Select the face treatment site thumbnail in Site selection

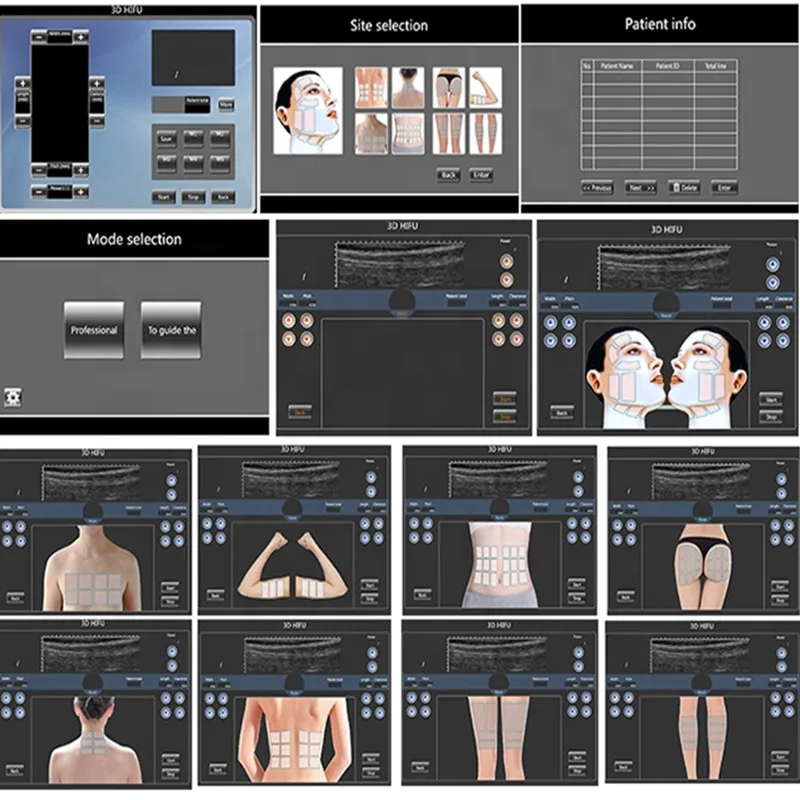pos(308,110)
